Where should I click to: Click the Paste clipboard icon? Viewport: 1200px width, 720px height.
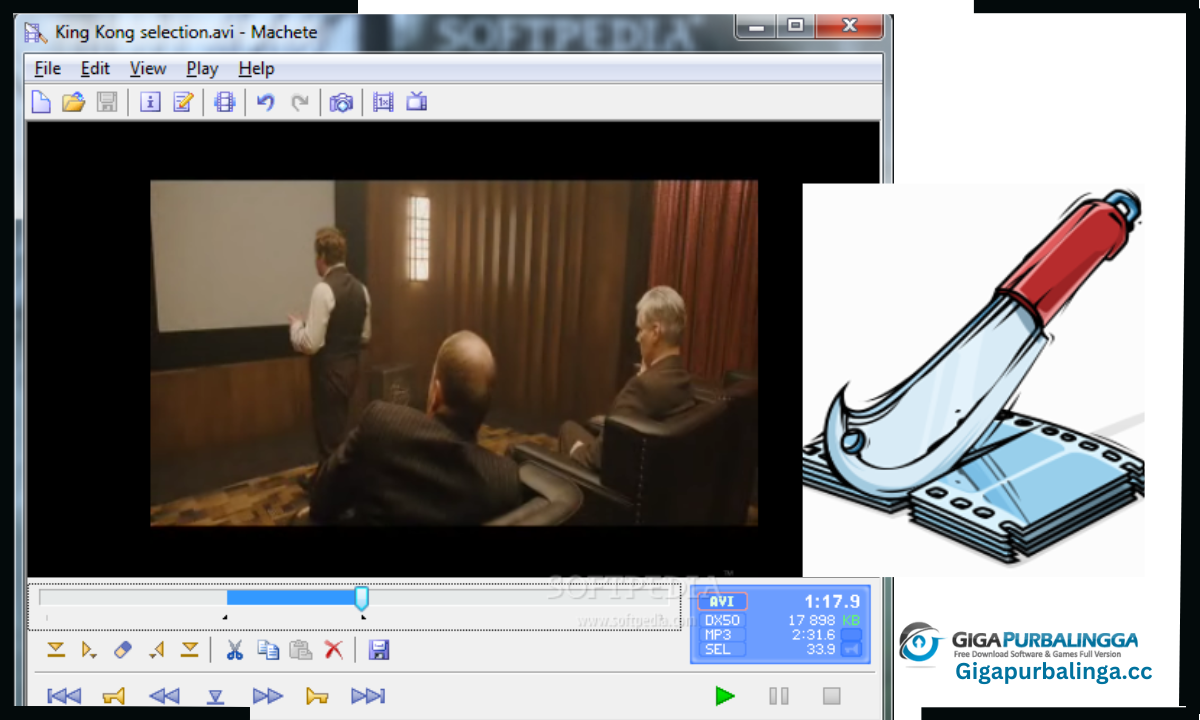(x=301, y=650)
